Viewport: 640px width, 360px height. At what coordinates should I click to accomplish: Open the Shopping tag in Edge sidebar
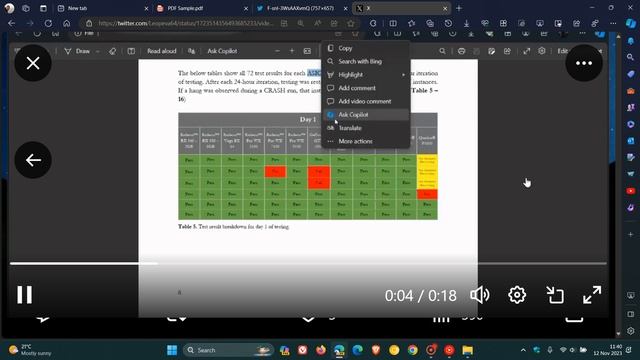pos(631,74)
